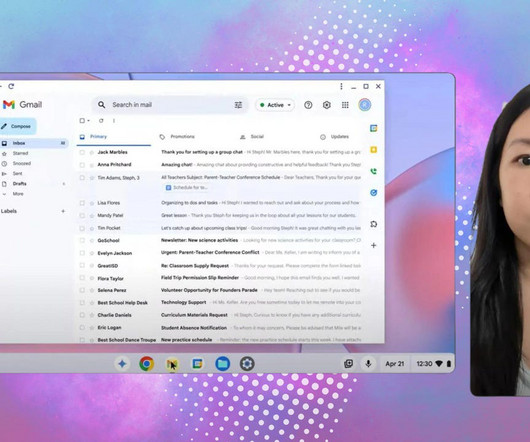
Task: Open the Google account avatar
Action: (x=365, y=105)
